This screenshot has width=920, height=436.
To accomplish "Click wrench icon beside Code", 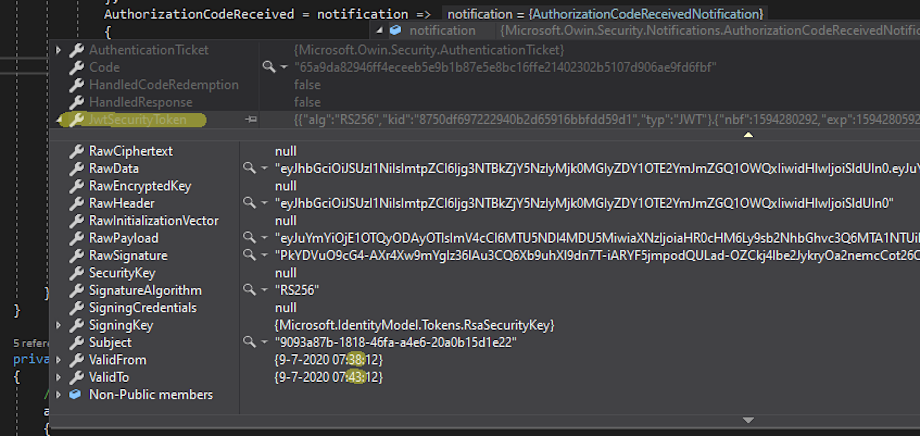I will [76, 67].
